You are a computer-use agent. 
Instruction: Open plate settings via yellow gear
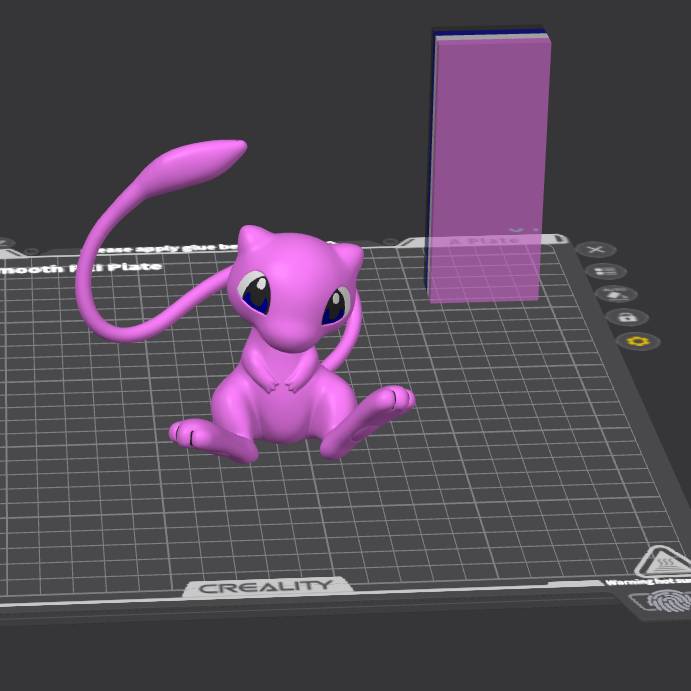pos(638,342)
